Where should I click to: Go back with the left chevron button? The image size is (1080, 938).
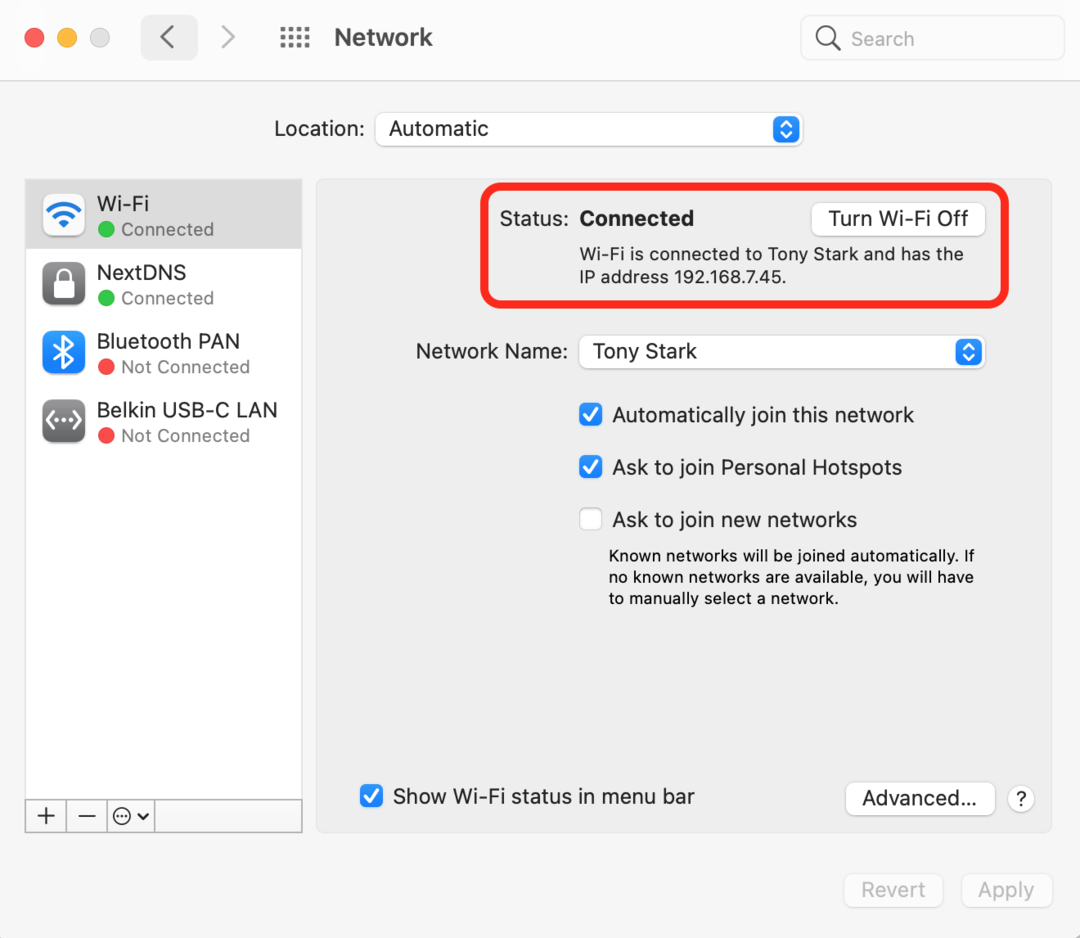coord(169,37)
